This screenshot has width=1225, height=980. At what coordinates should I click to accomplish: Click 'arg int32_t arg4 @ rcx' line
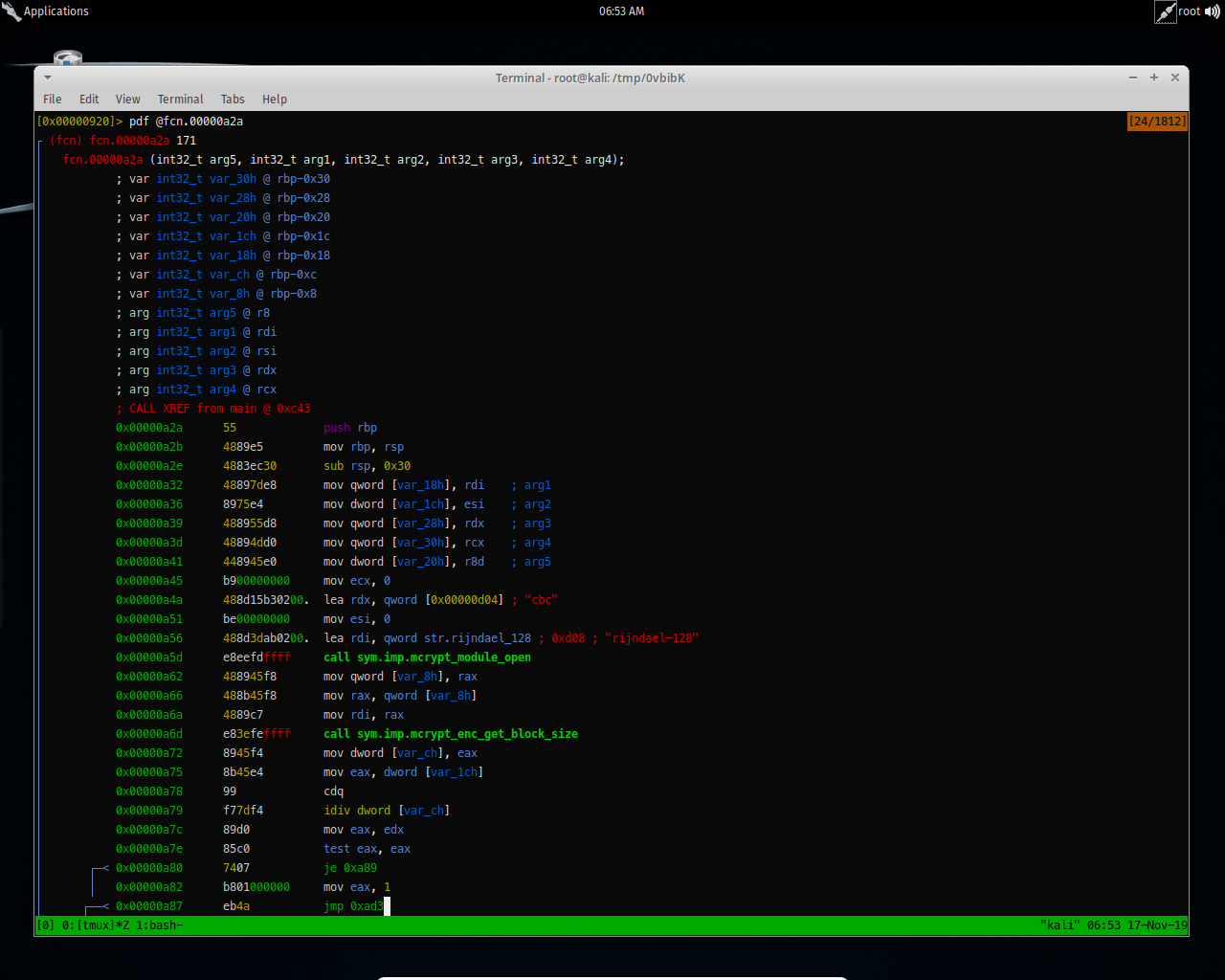point(196,390)
